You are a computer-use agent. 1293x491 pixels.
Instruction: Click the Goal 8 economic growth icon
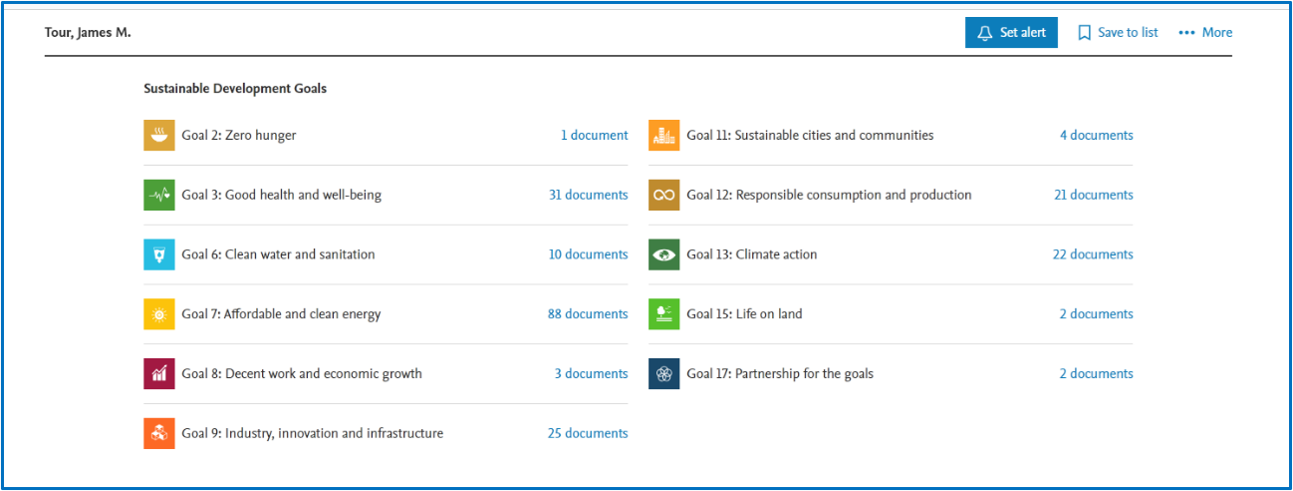pos(159,374)
